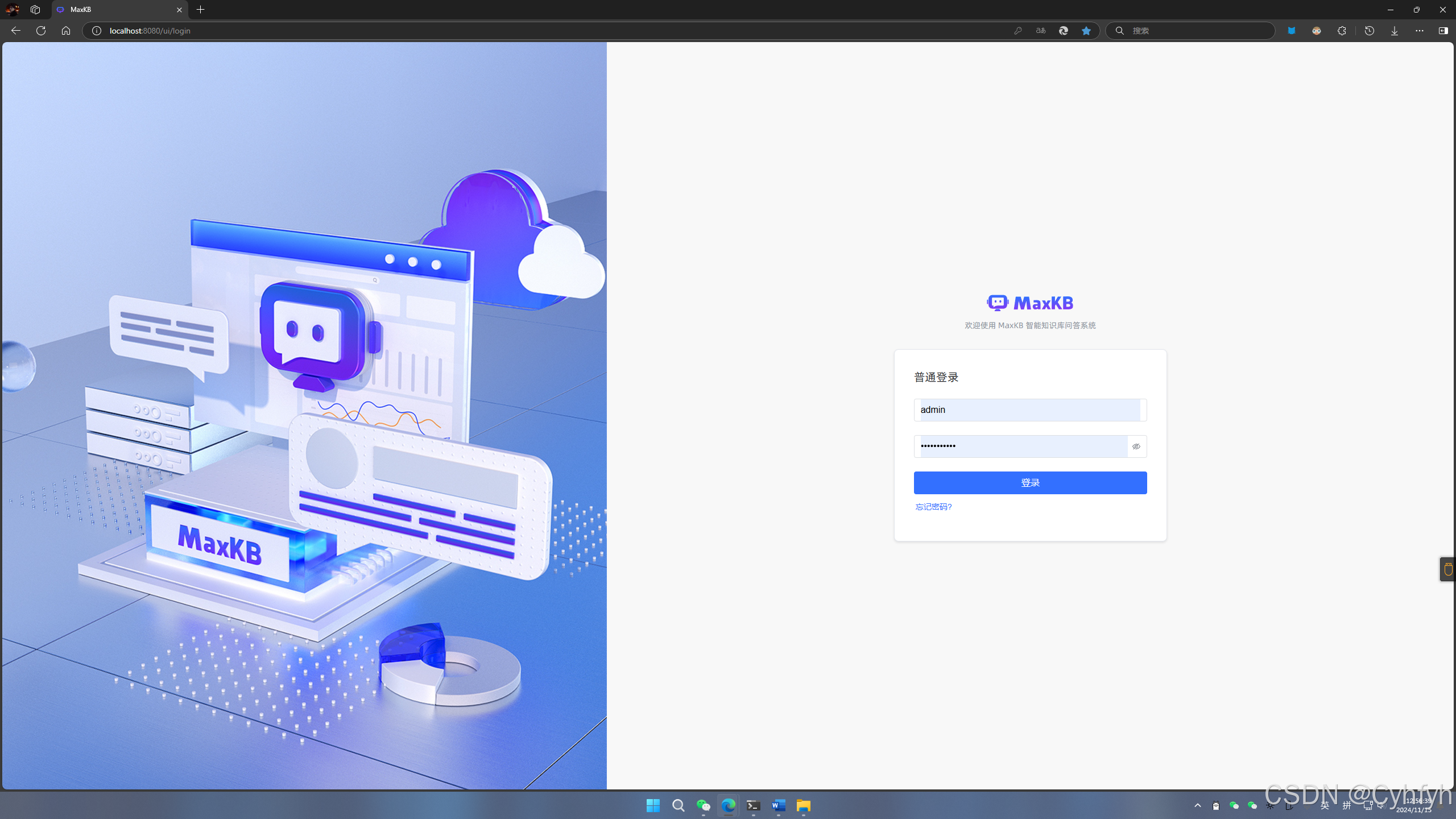Open the browser three-dot menu

tap(1420, 31)
